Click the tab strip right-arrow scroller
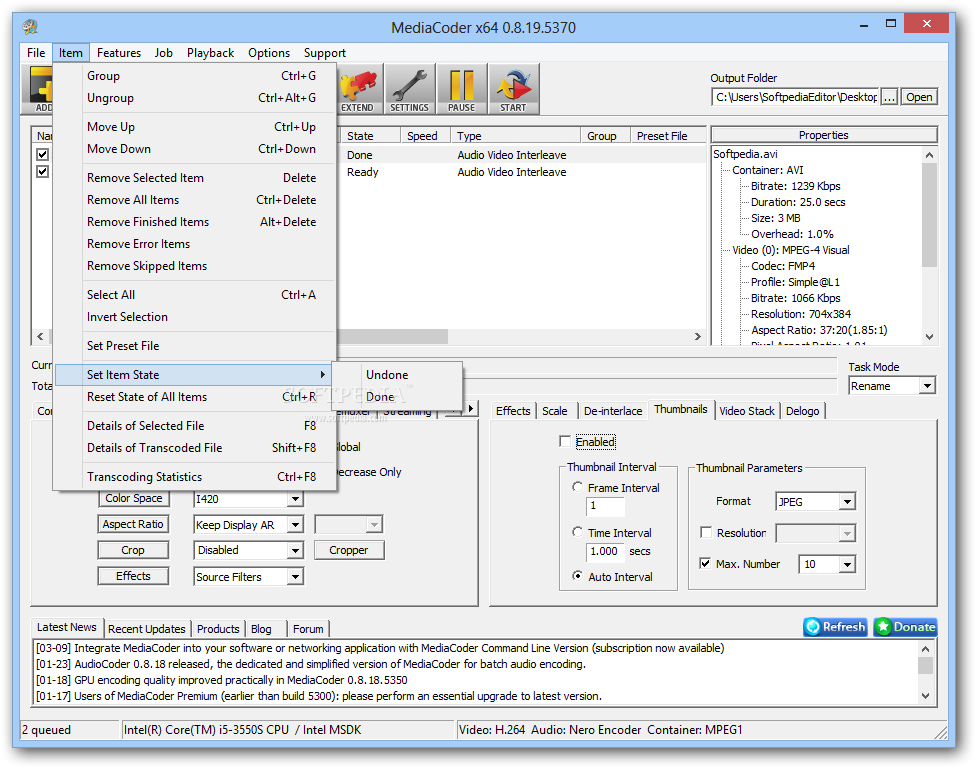Image resolution: width=976 pixels, height=768 pixels. [x=471, y=408]
